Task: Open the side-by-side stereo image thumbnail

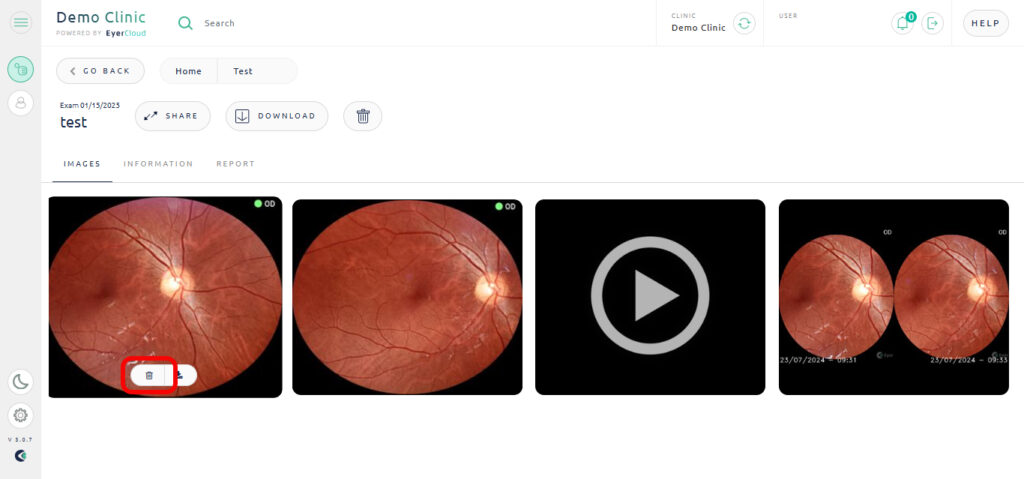Action: point(893,297)
